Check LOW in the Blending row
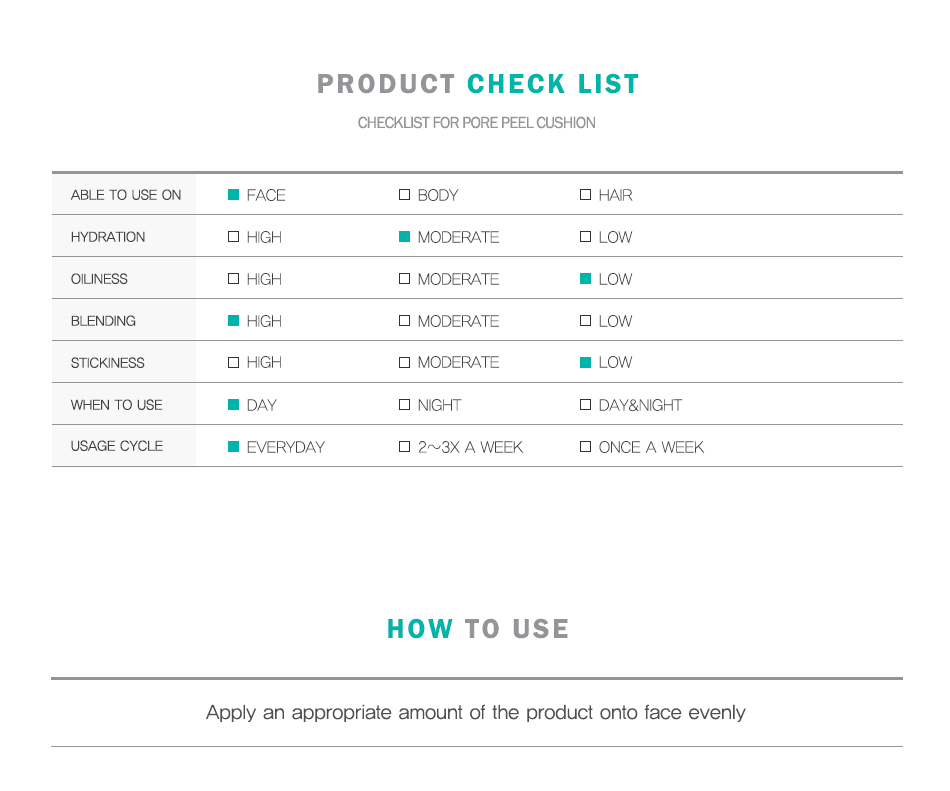Viewport: 950px width, 791px height. [586, 321]
